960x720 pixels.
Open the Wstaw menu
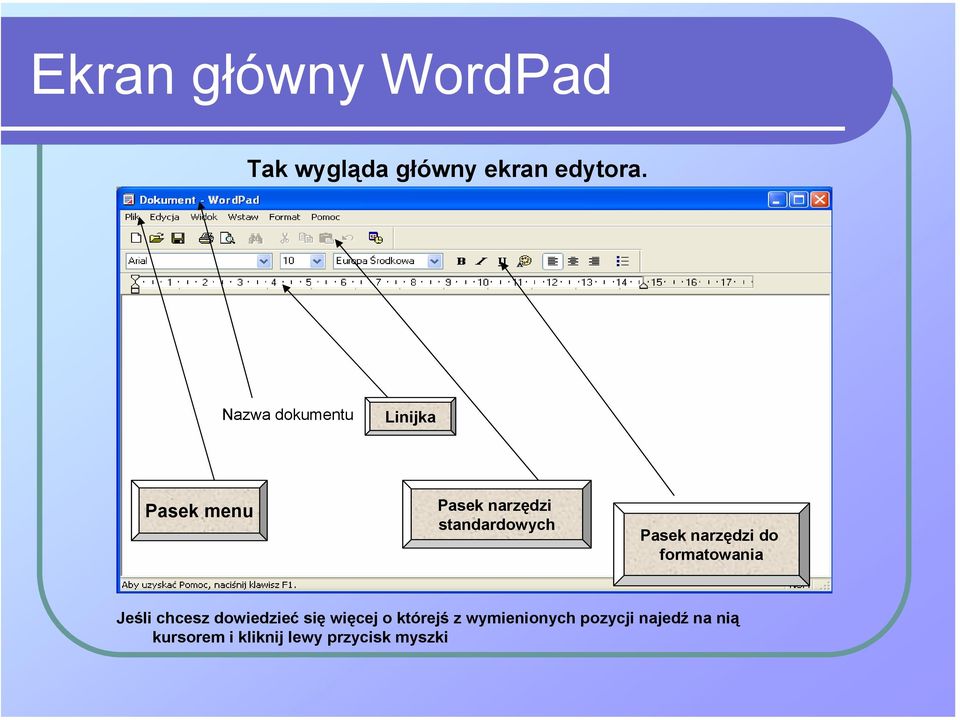click(x=243, y=217)
